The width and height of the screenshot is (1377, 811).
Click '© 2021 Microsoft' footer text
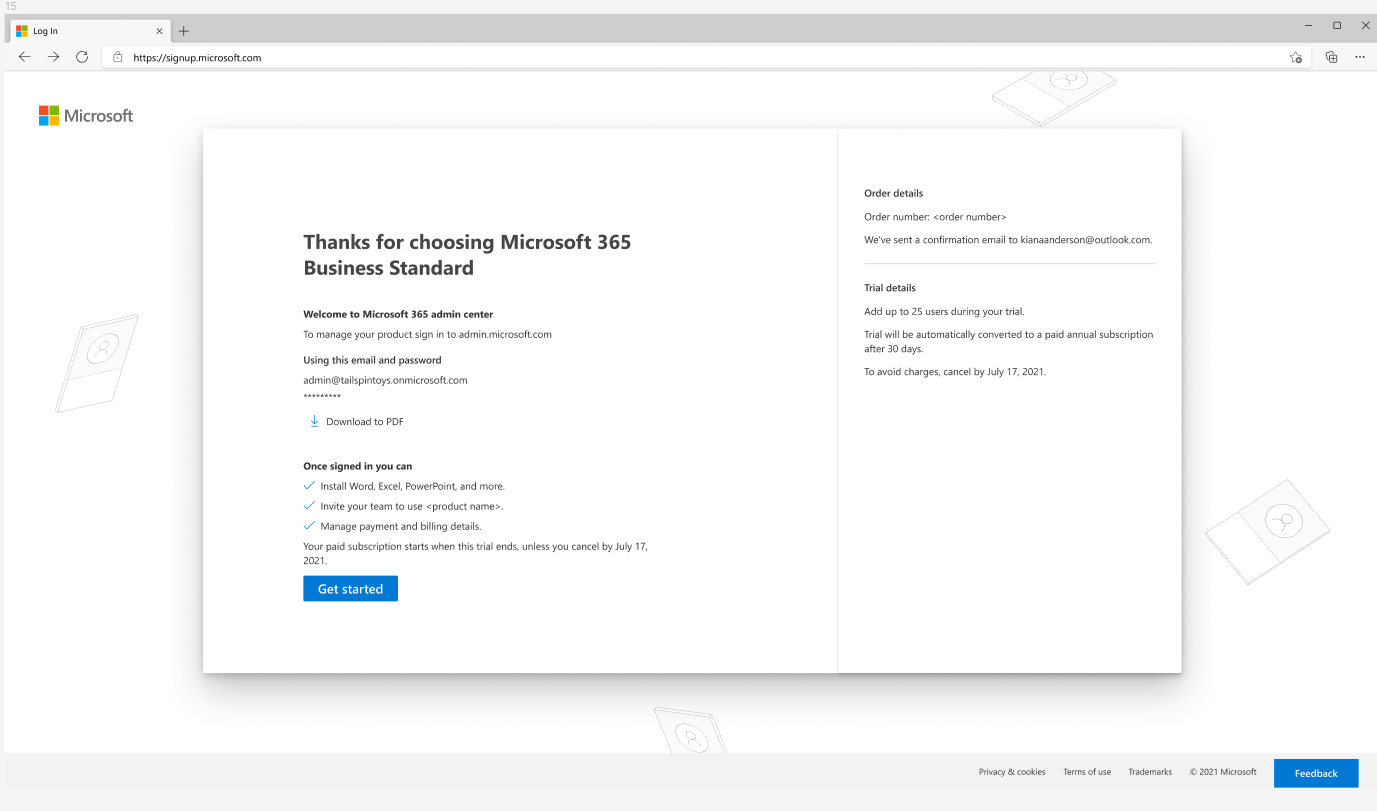(1223, 772)
